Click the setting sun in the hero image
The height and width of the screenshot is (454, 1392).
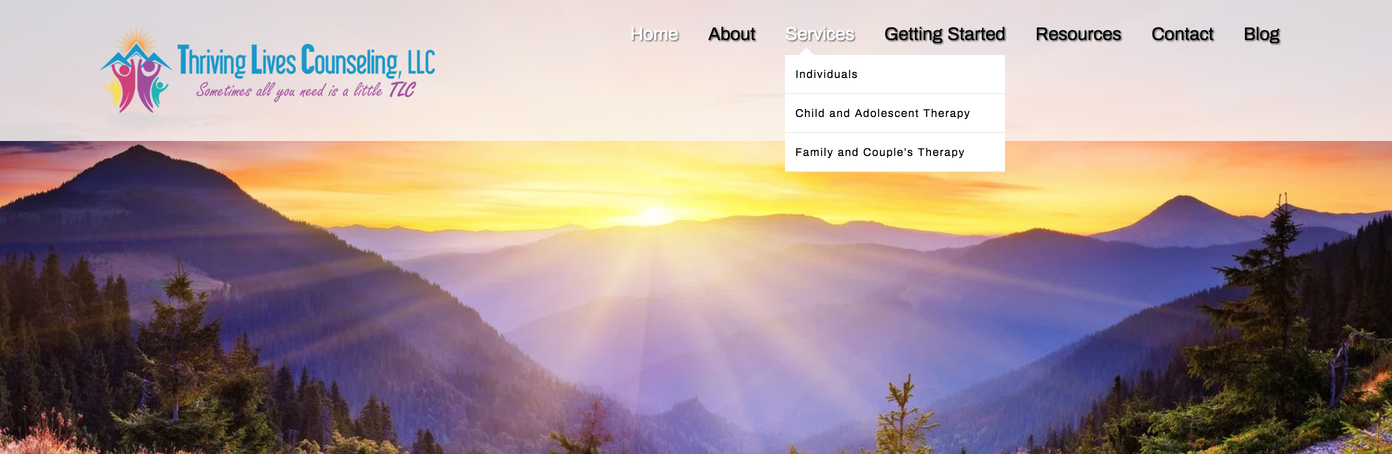[655, 214]
